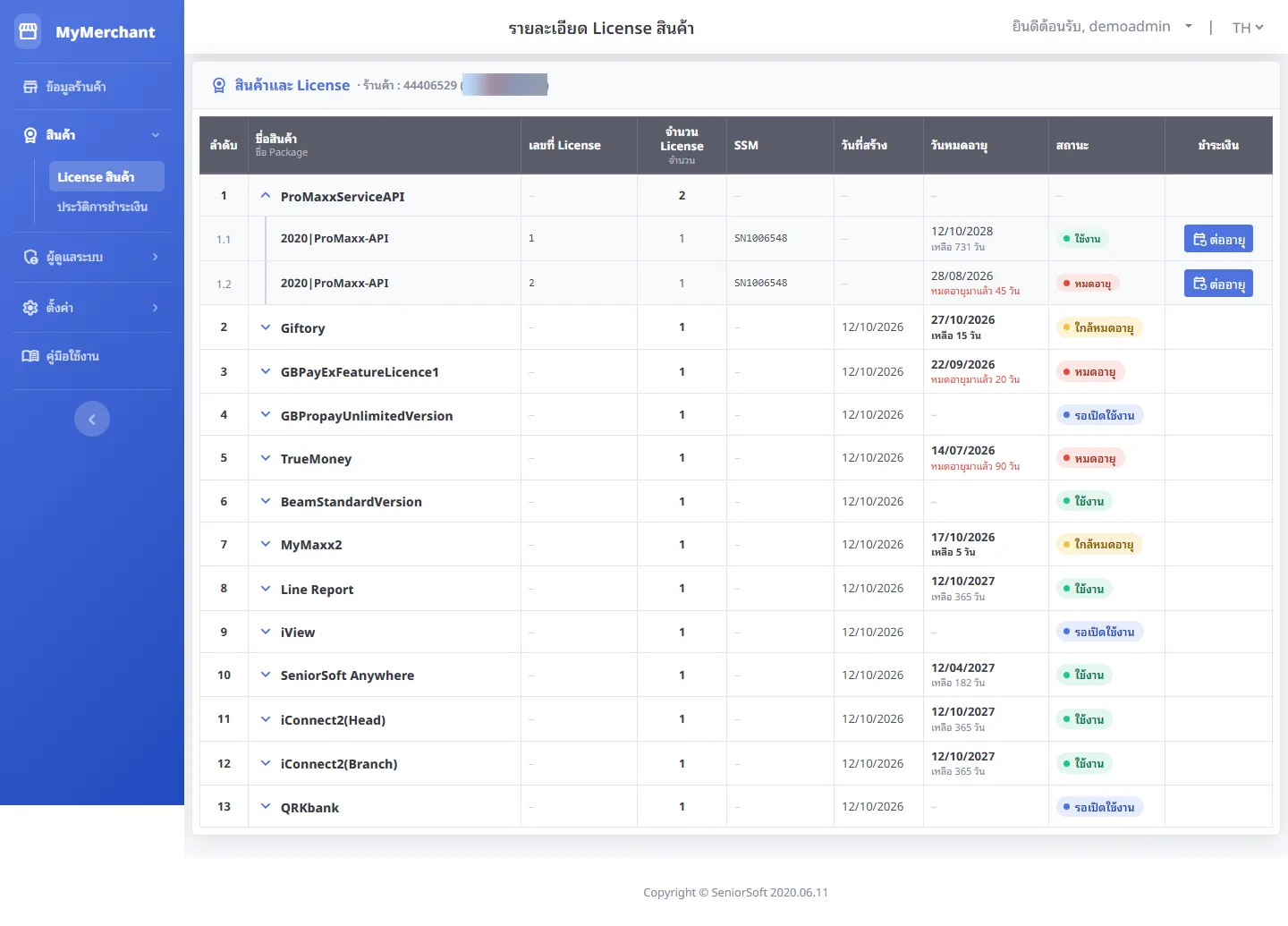Click the user manual book icon

coord(30,356)
